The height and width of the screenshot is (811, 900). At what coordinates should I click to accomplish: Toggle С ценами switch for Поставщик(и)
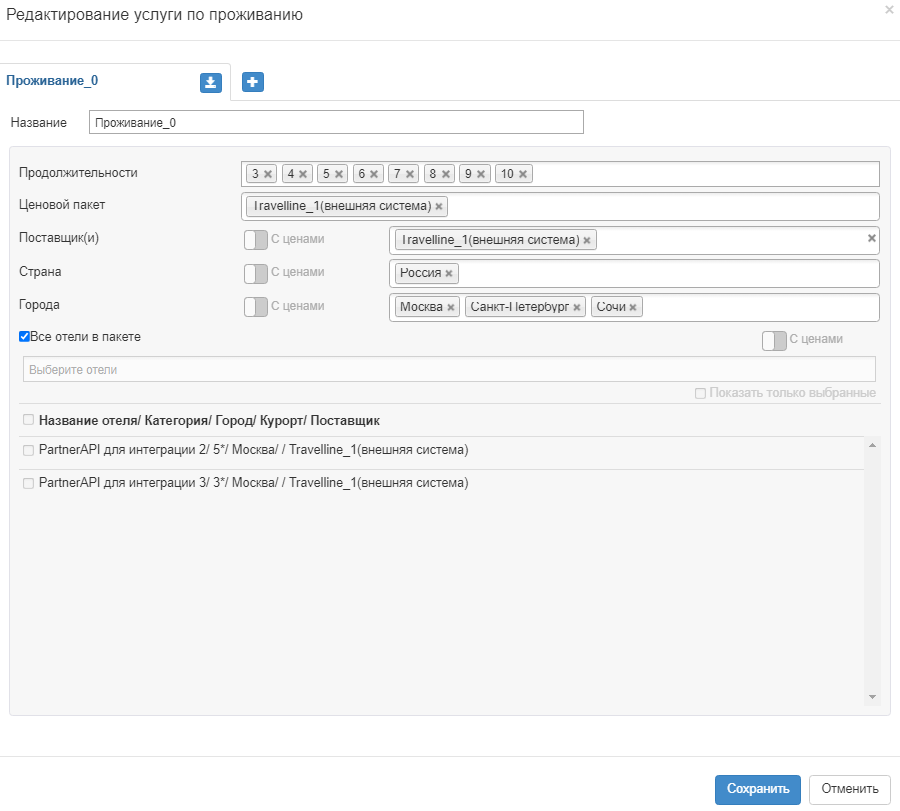[256, 240]
